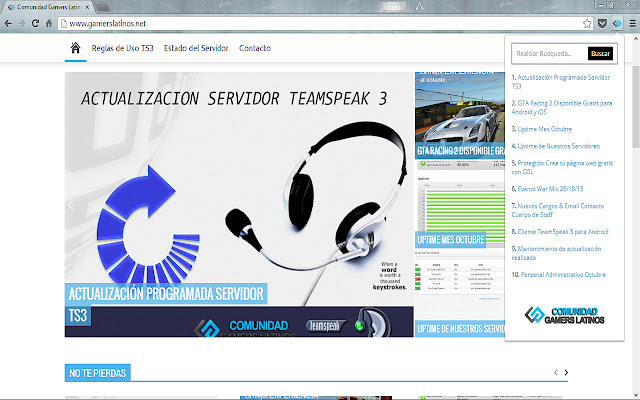This screenshot has width=640, height=400.
Task: Open link 1 Actualización Programada Servidor TS3
Action: 561,82
